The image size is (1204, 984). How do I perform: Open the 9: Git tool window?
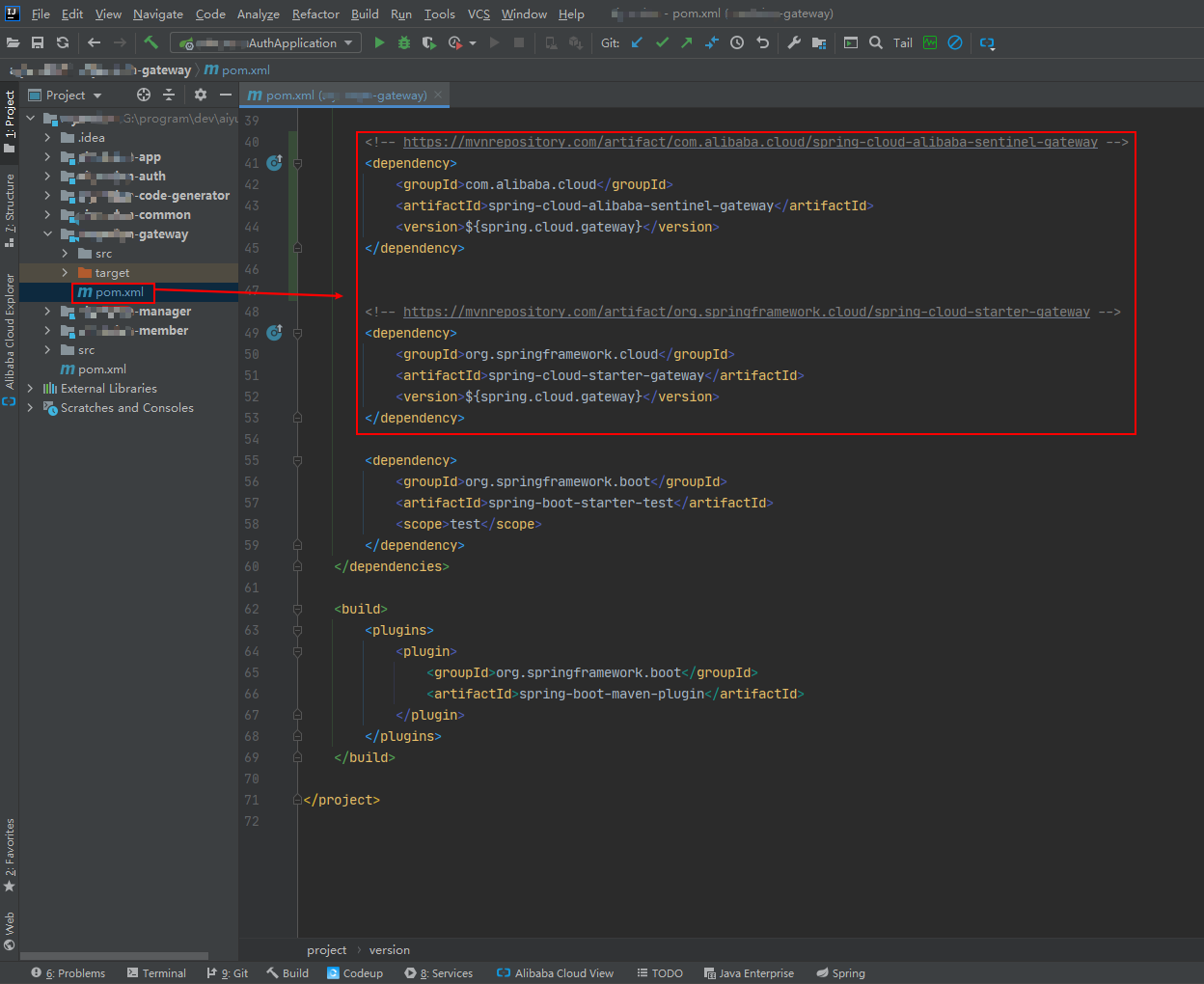228,972
